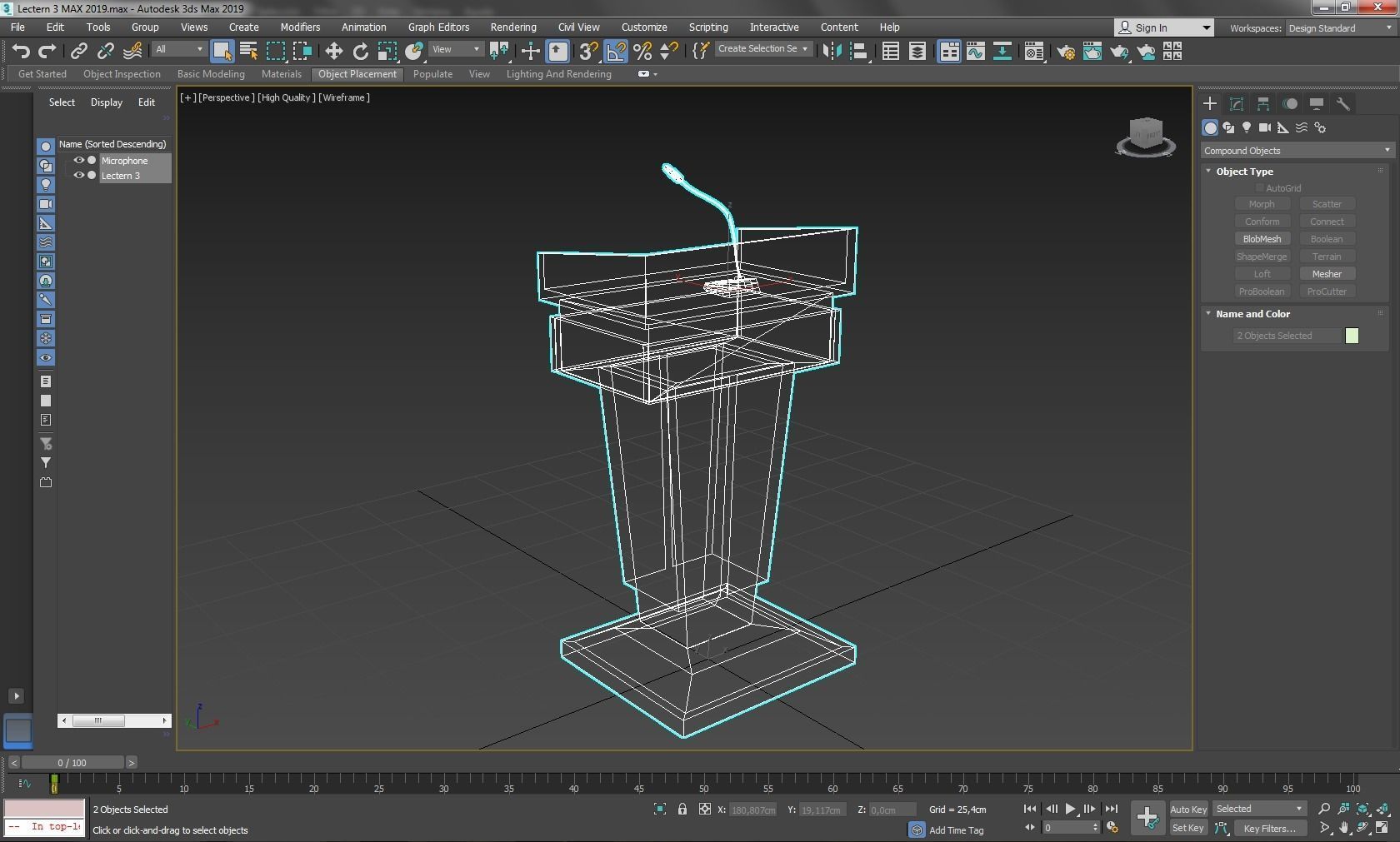Click the Redo arrow icon
This screenshot has width=1400, height=842.
tap(47, 52)
